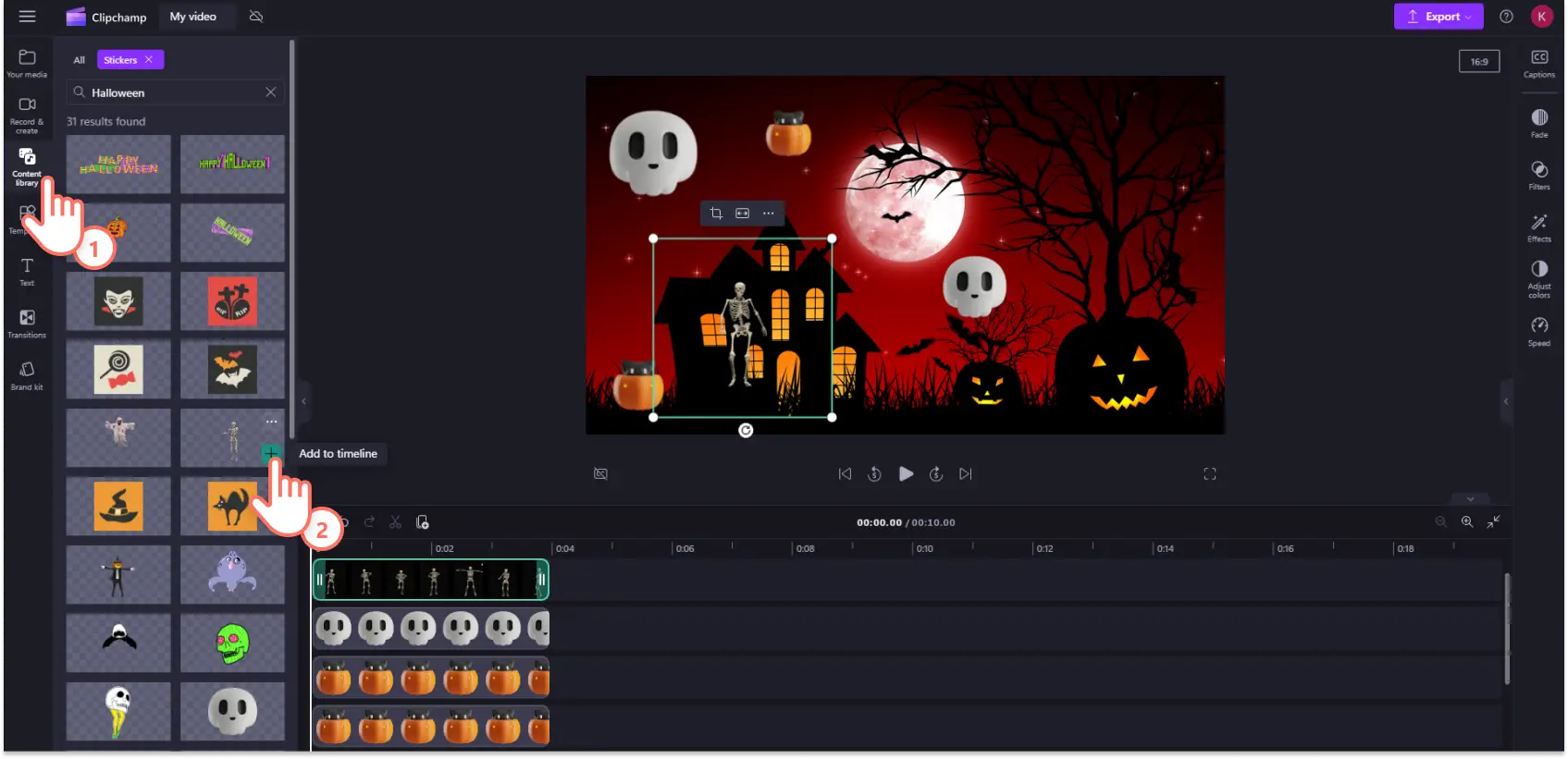Collapse the timeline with the down chevron
The image size is (1568, 759).
1471,499
